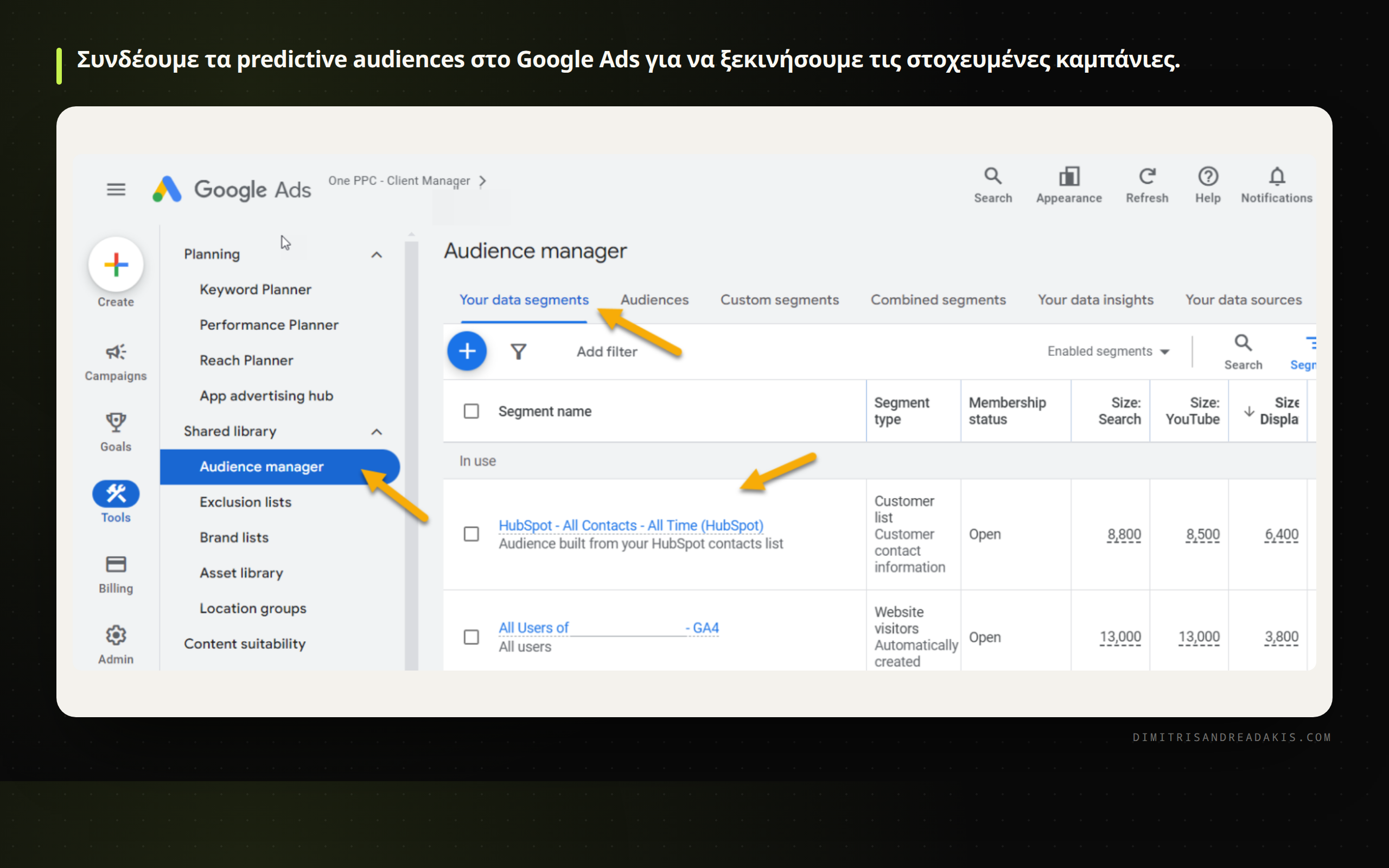The image size is (1389, 868).
Task: Switch to Your data segments tab
Action: tap(524, 299)
